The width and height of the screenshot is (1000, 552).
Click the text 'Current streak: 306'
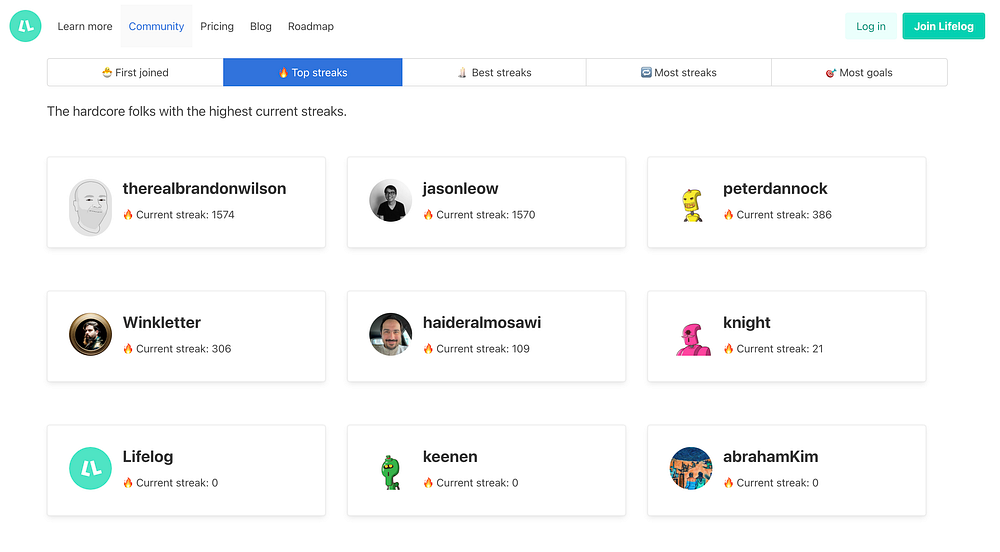coord(184,349)
